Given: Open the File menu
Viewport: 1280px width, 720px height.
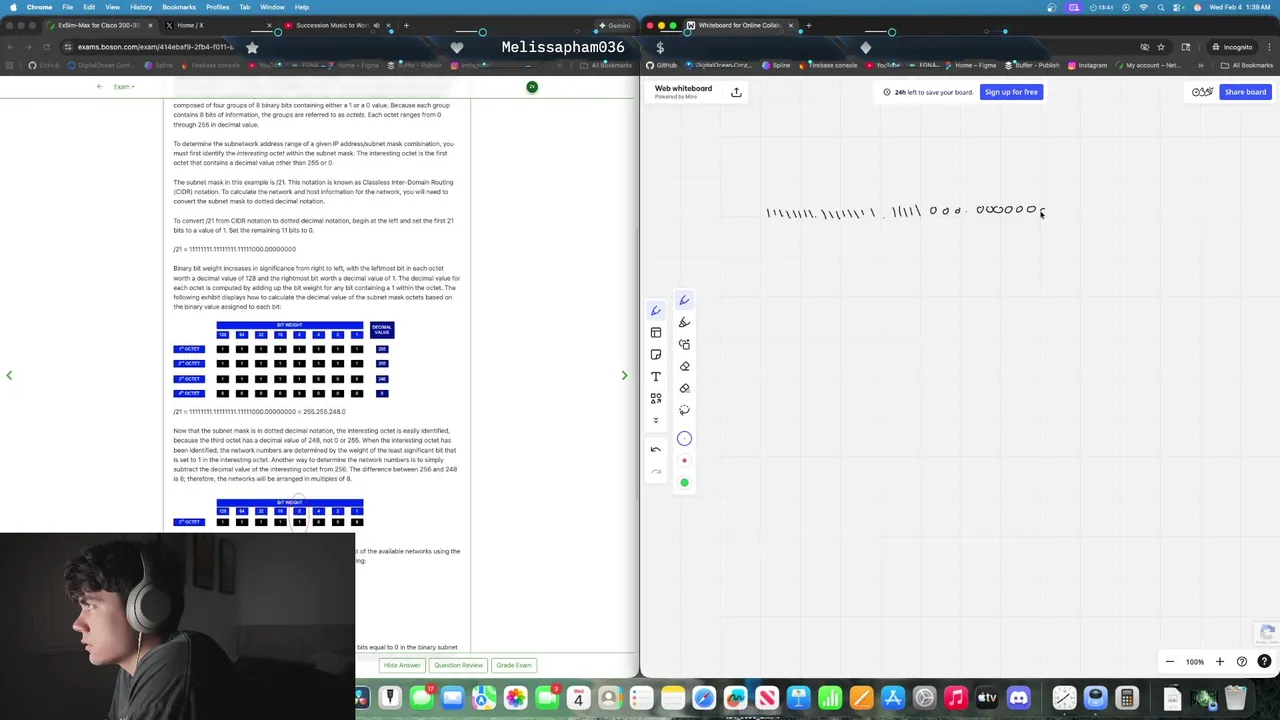Looking at the screenshot, I should pos(67,7).
